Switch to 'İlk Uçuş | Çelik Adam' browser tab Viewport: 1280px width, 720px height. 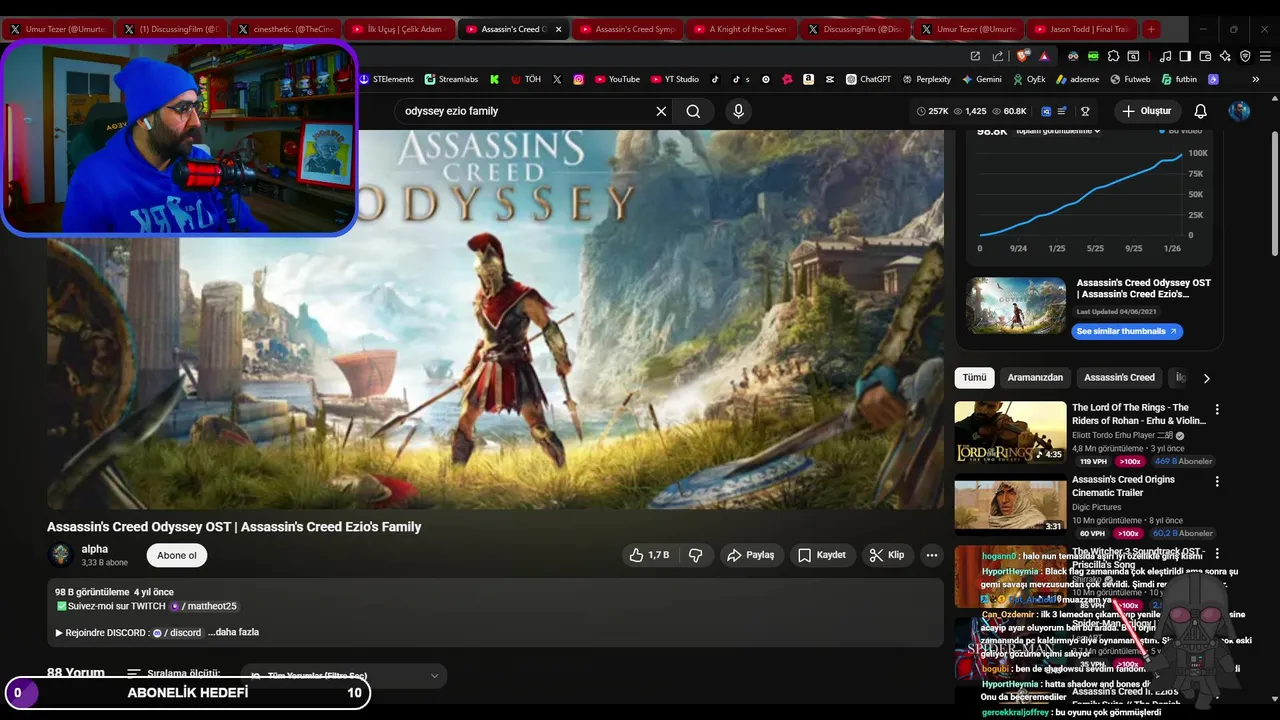tap(398, 29)
